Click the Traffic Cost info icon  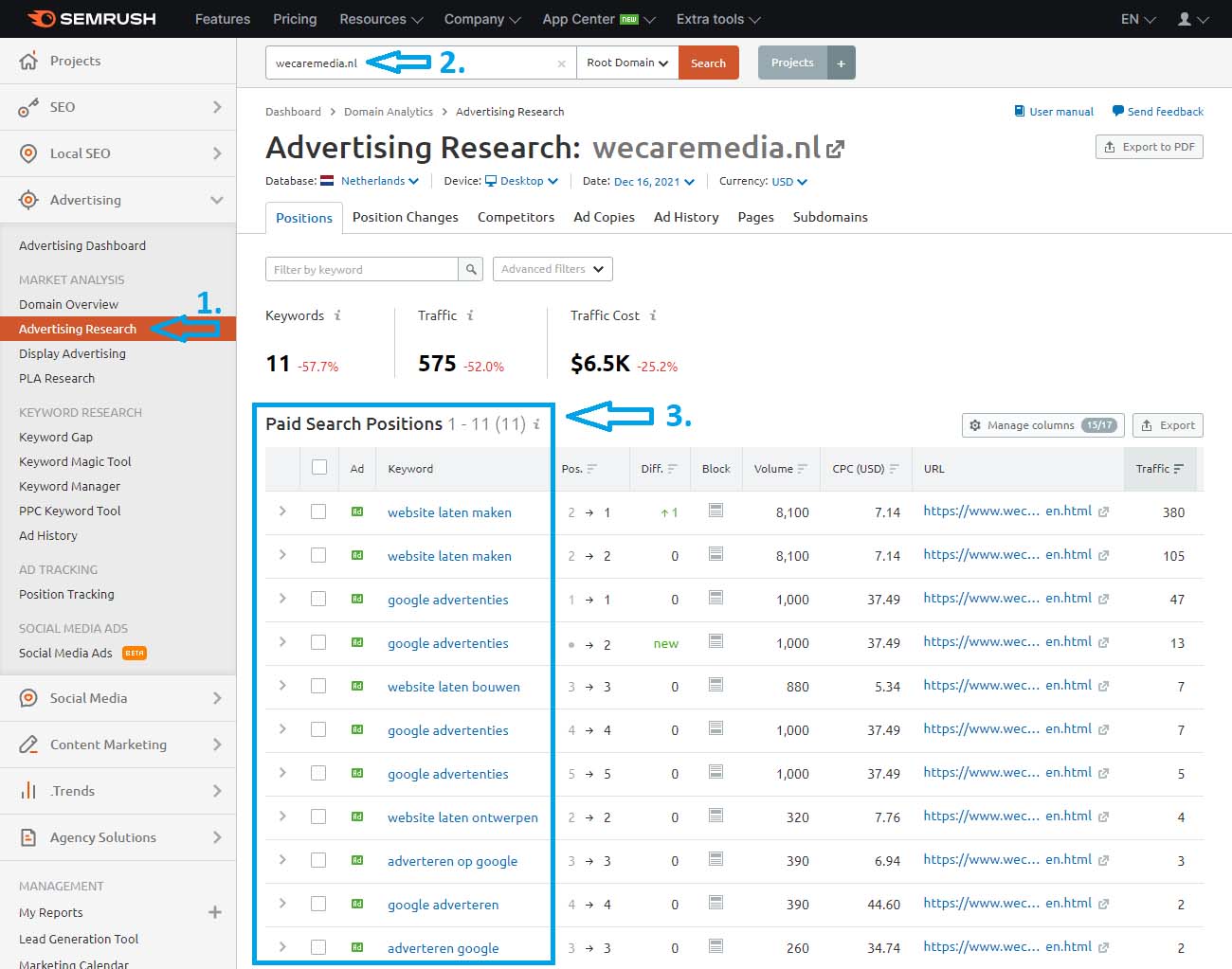653,315
